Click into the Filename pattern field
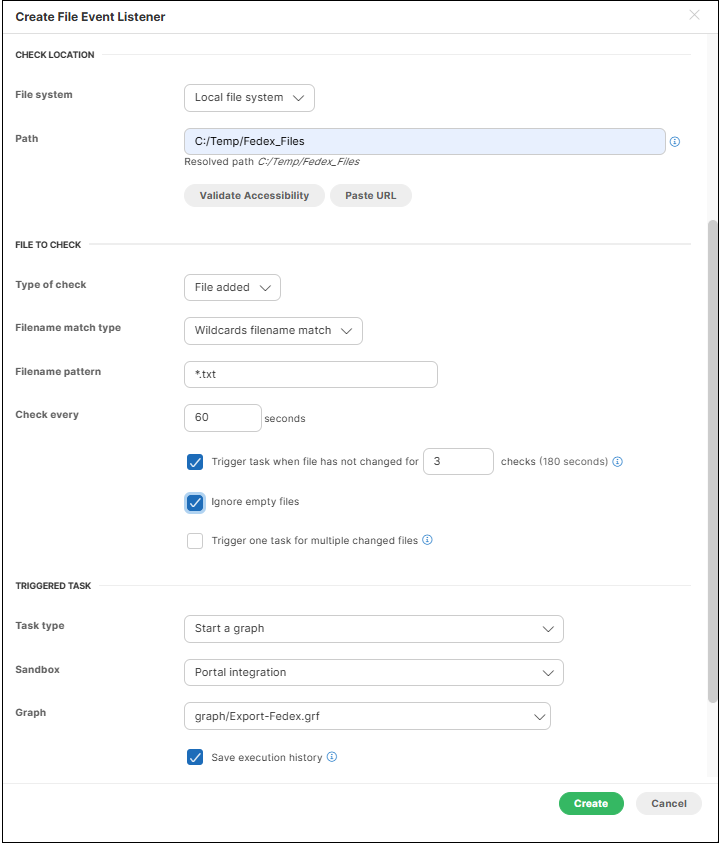This screenshot has width=719, height=843. (311, 375)
